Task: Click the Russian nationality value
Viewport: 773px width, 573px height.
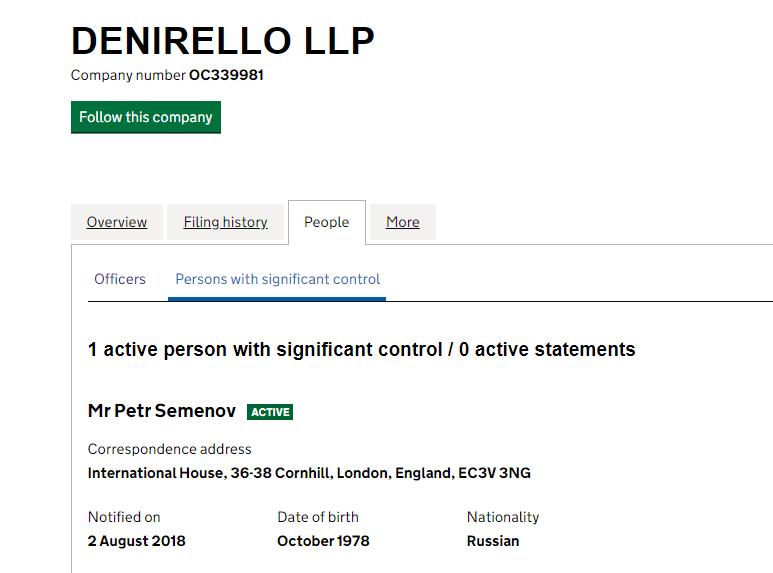Action: point(493,541)
